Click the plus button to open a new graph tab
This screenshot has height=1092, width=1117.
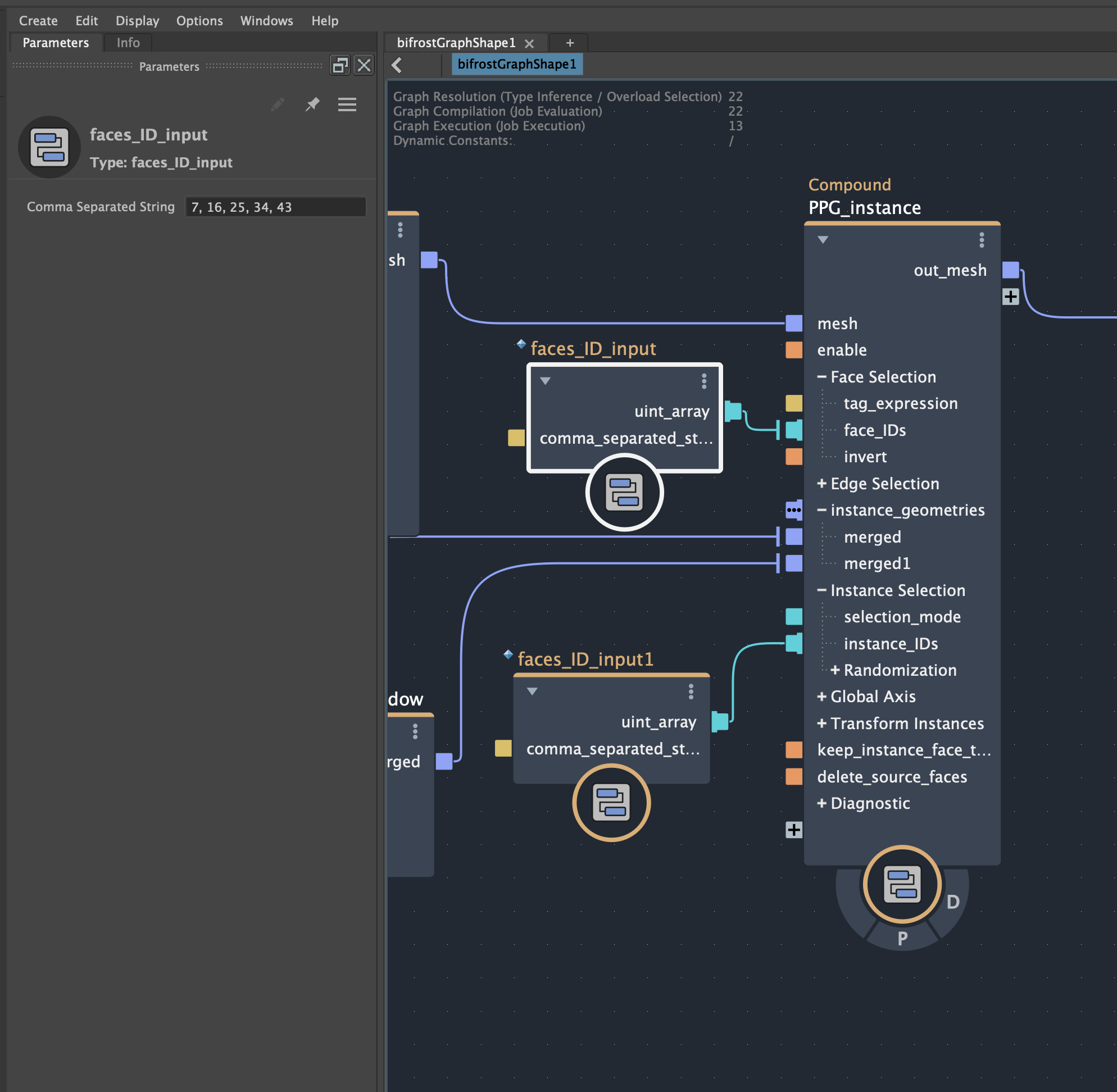coord(569,43)
